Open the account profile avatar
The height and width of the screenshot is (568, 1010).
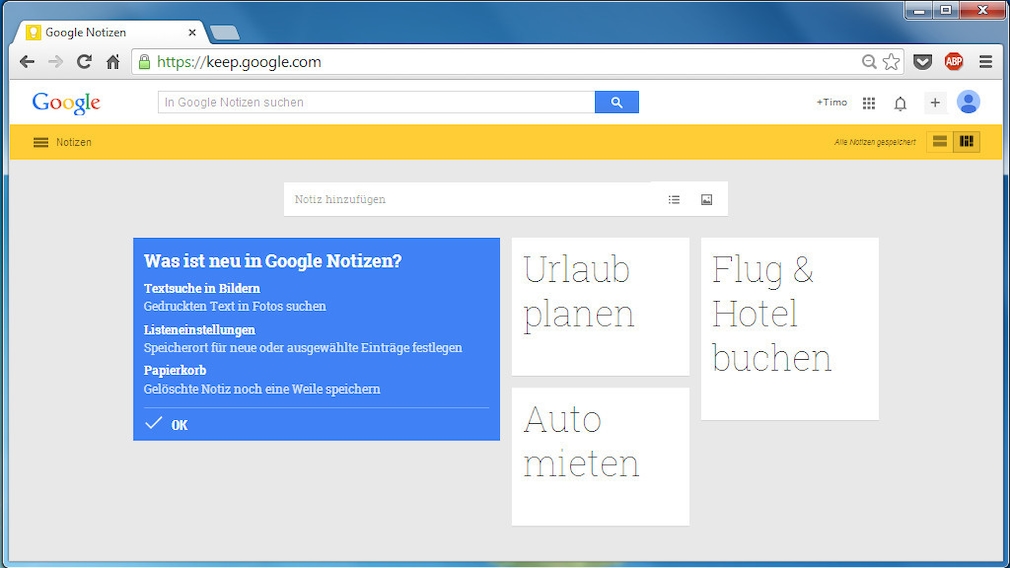click(x=968, y=102)
